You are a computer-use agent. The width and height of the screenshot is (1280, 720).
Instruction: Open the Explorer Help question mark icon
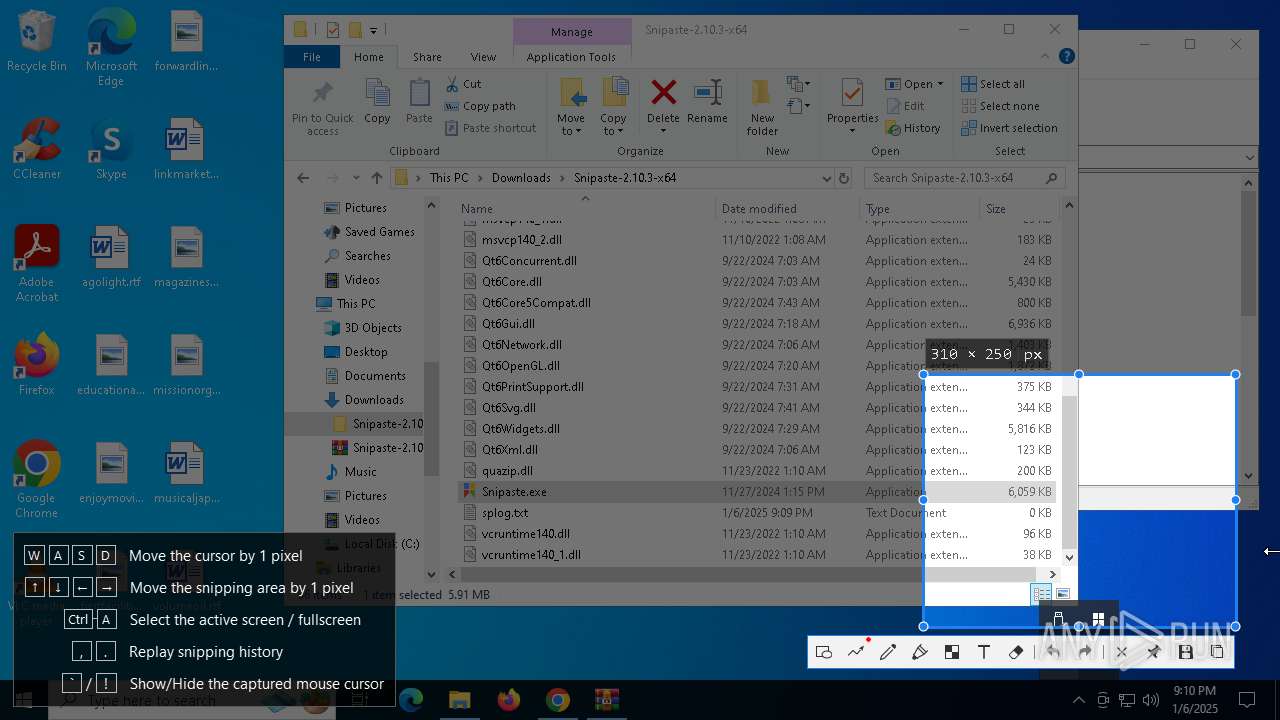point(1067,57)
